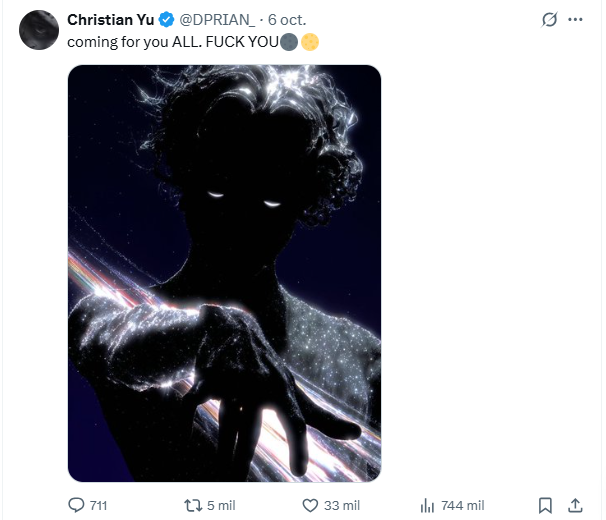Click the Christian Yu display name

click(112, 21)
